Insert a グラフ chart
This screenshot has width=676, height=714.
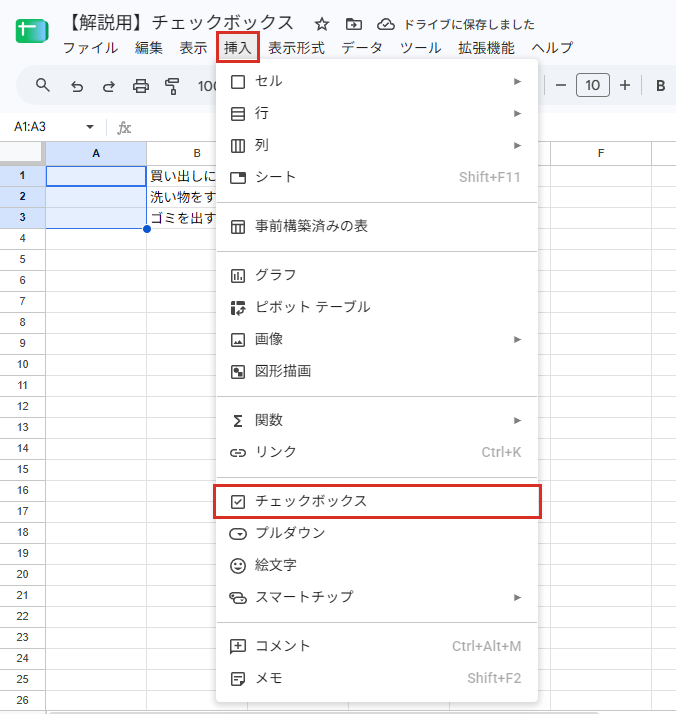377,275
